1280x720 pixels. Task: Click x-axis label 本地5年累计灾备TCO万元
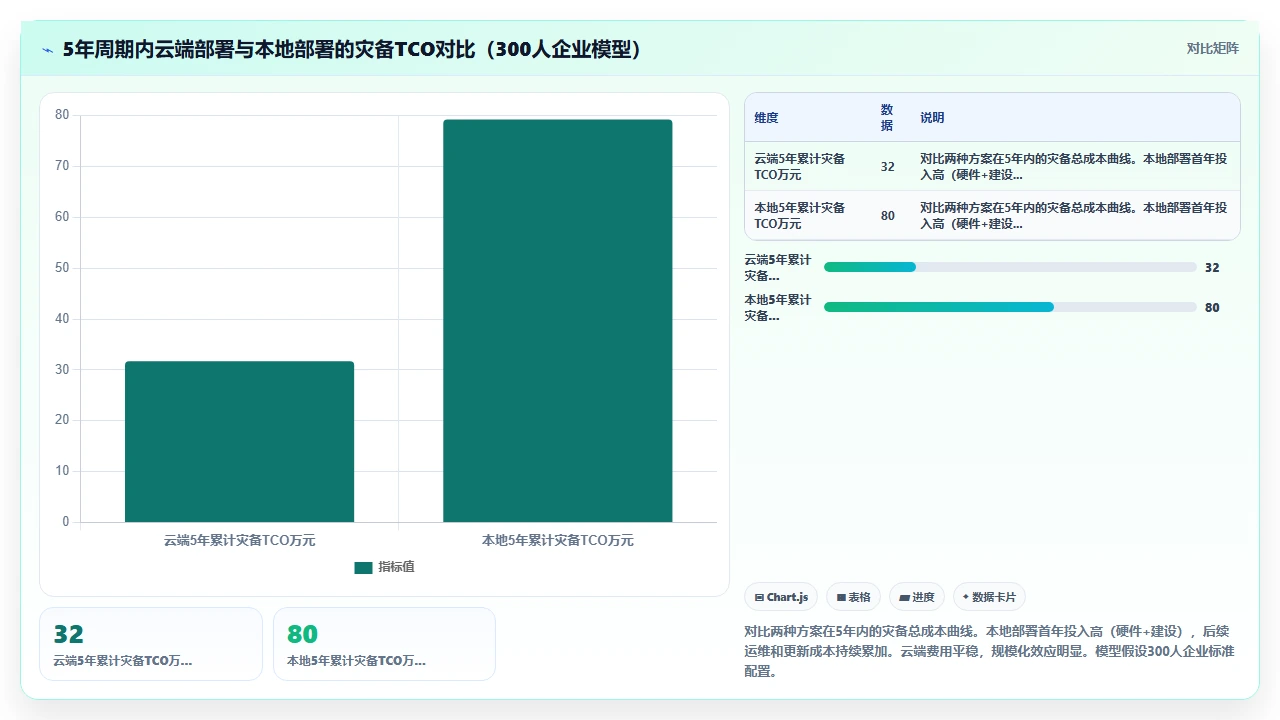557,540
